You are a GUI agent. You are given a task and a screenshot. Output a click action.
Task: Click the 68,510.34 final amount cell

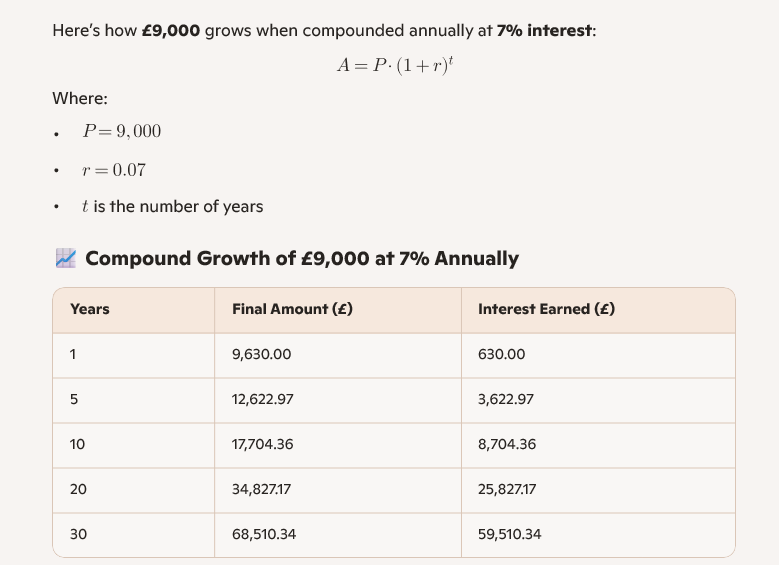click(264, 535)
